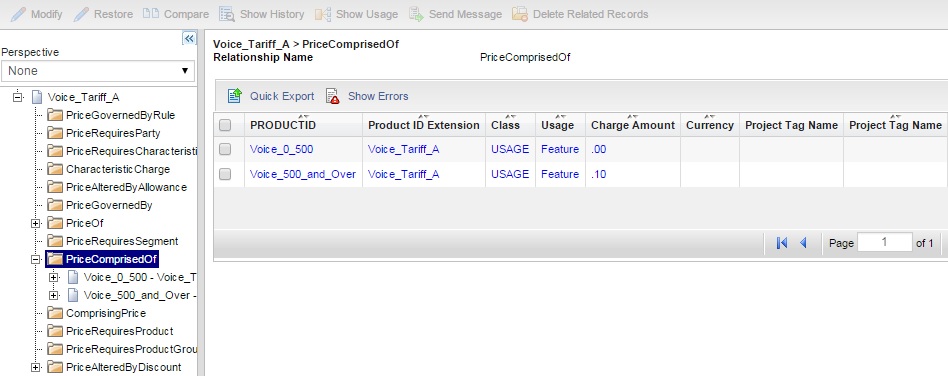Screen dimensions: 948x376
Task: Expand the PriceAlteredByDiscount folder
Action: pyautogui.click(x=36, y=368)
